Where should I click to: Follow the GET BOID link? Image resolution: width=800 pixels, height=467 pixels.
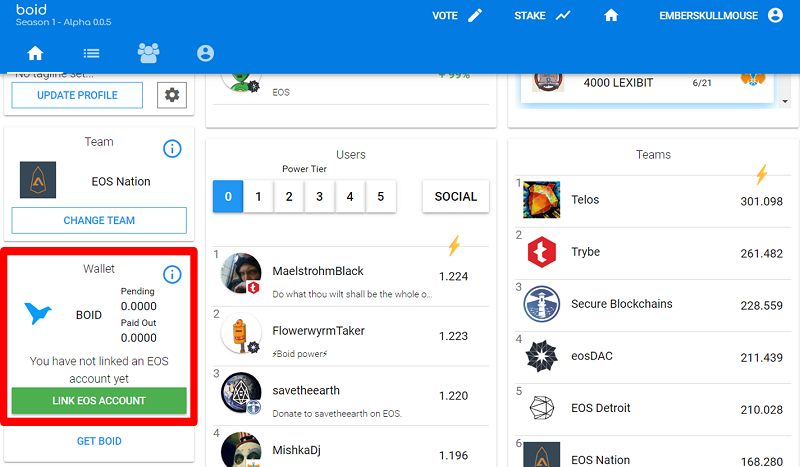point(99,441)
